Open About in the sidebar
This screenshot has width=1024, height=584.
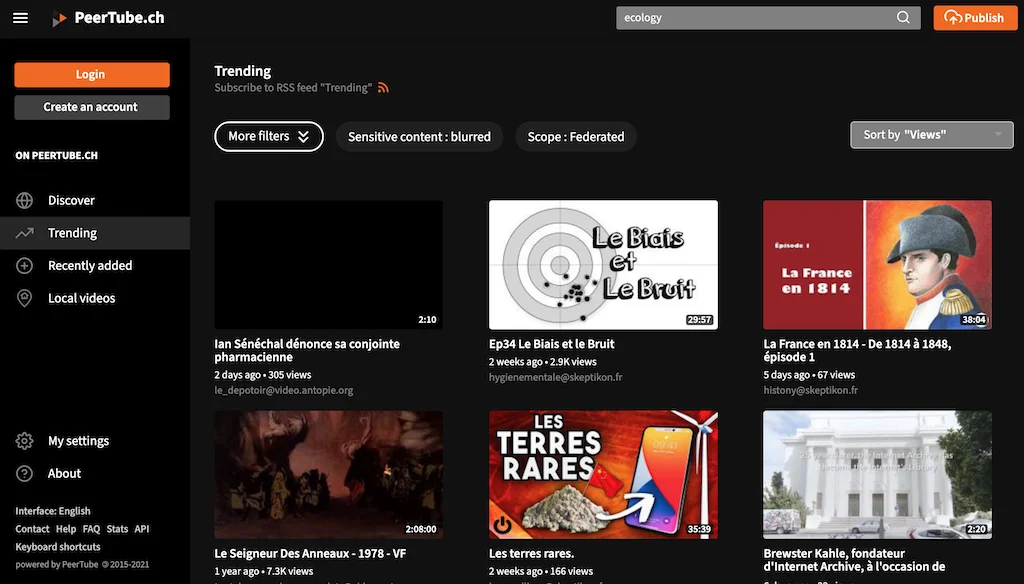(95, 474)
